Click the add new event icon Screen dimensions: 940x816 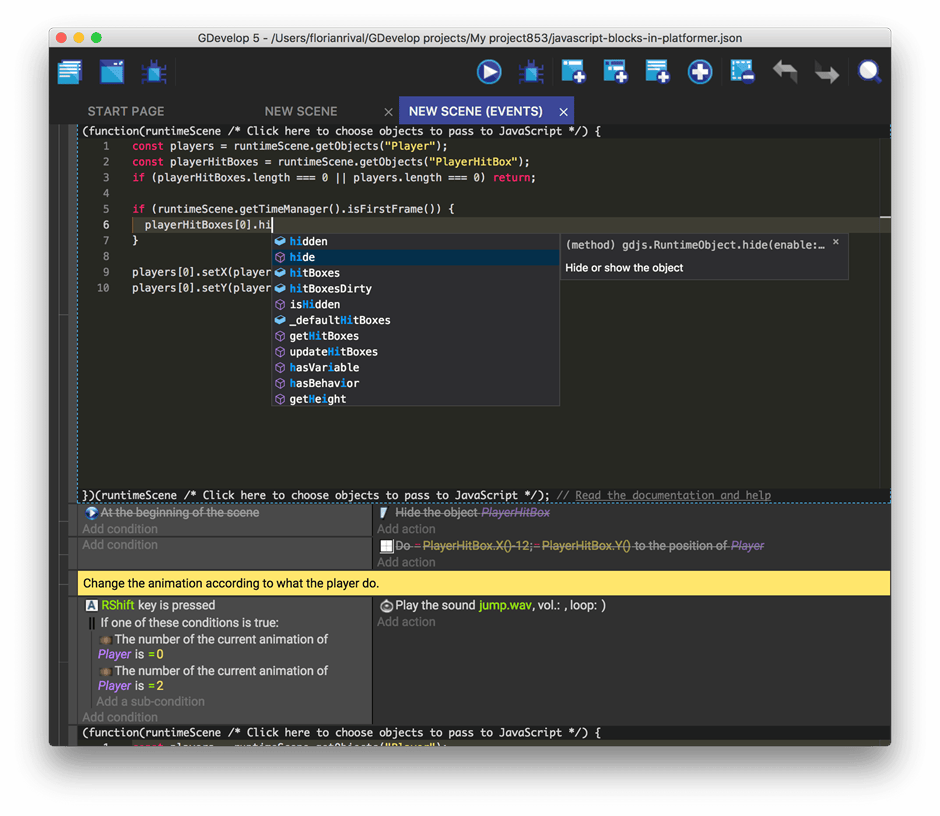click(573, 72)
